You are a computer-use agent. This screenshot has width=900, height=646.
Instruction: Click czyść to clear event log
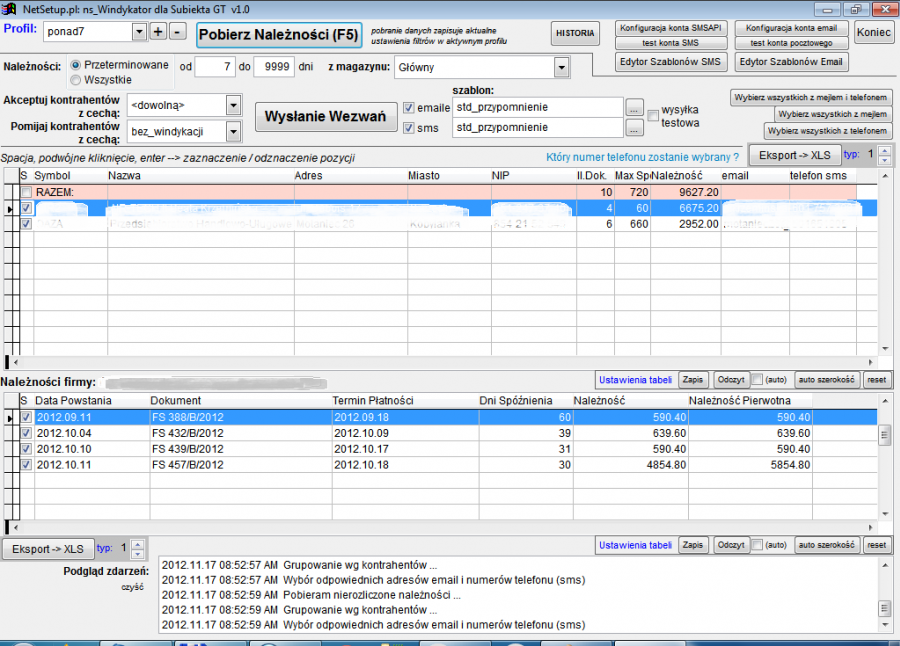point(132,587)
